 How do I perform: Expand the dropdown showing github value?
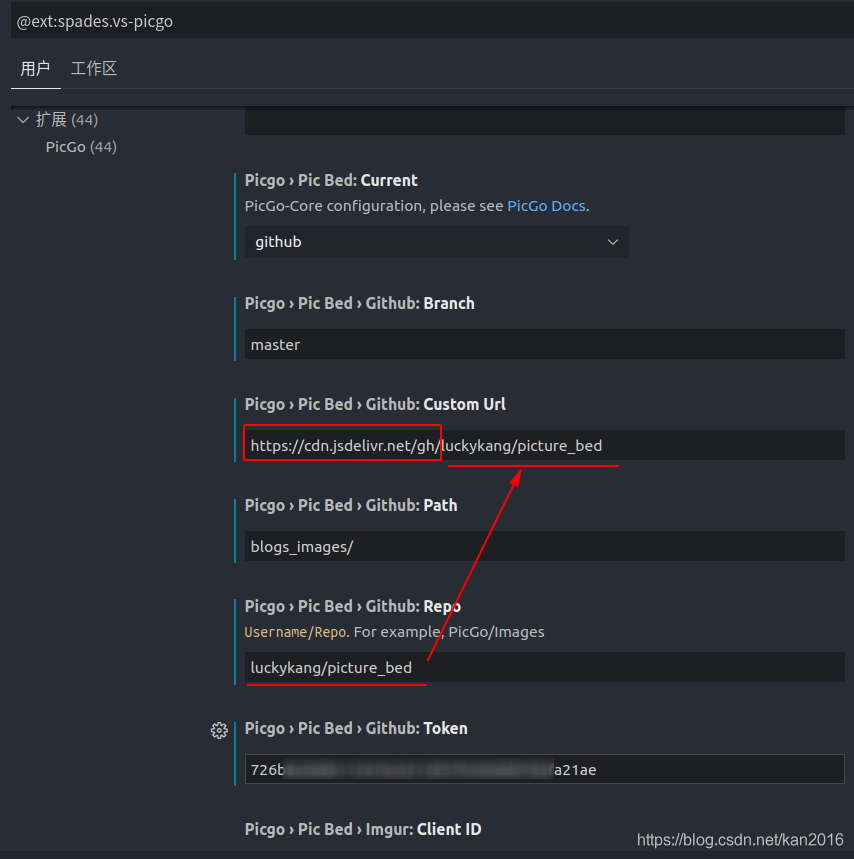436,241
